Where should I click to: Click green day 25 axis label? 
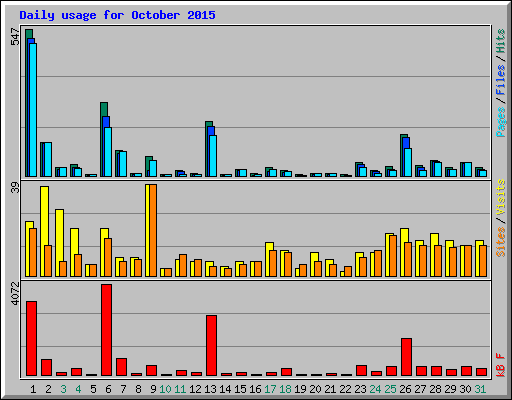click(x=390, y=389)
